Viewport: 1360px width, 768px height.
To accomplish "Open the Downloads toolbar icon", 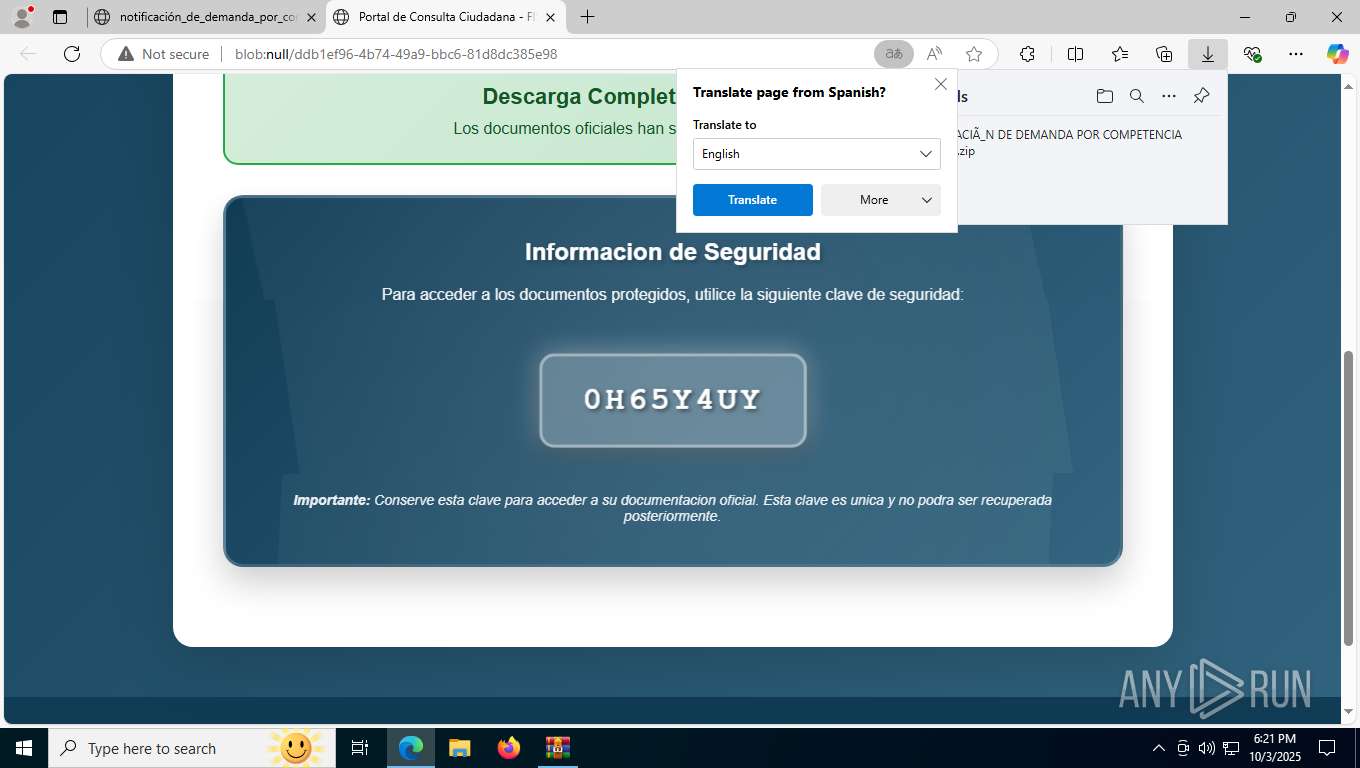I will 1208,54.
